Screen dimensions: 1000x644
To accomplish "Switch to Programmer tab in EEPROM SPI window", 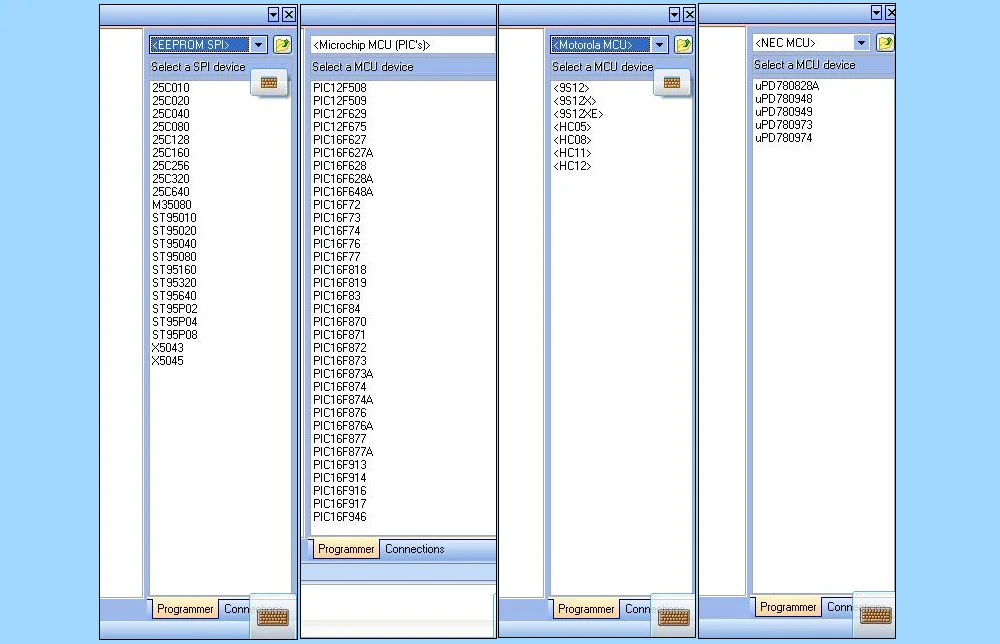I will point(185,609).
